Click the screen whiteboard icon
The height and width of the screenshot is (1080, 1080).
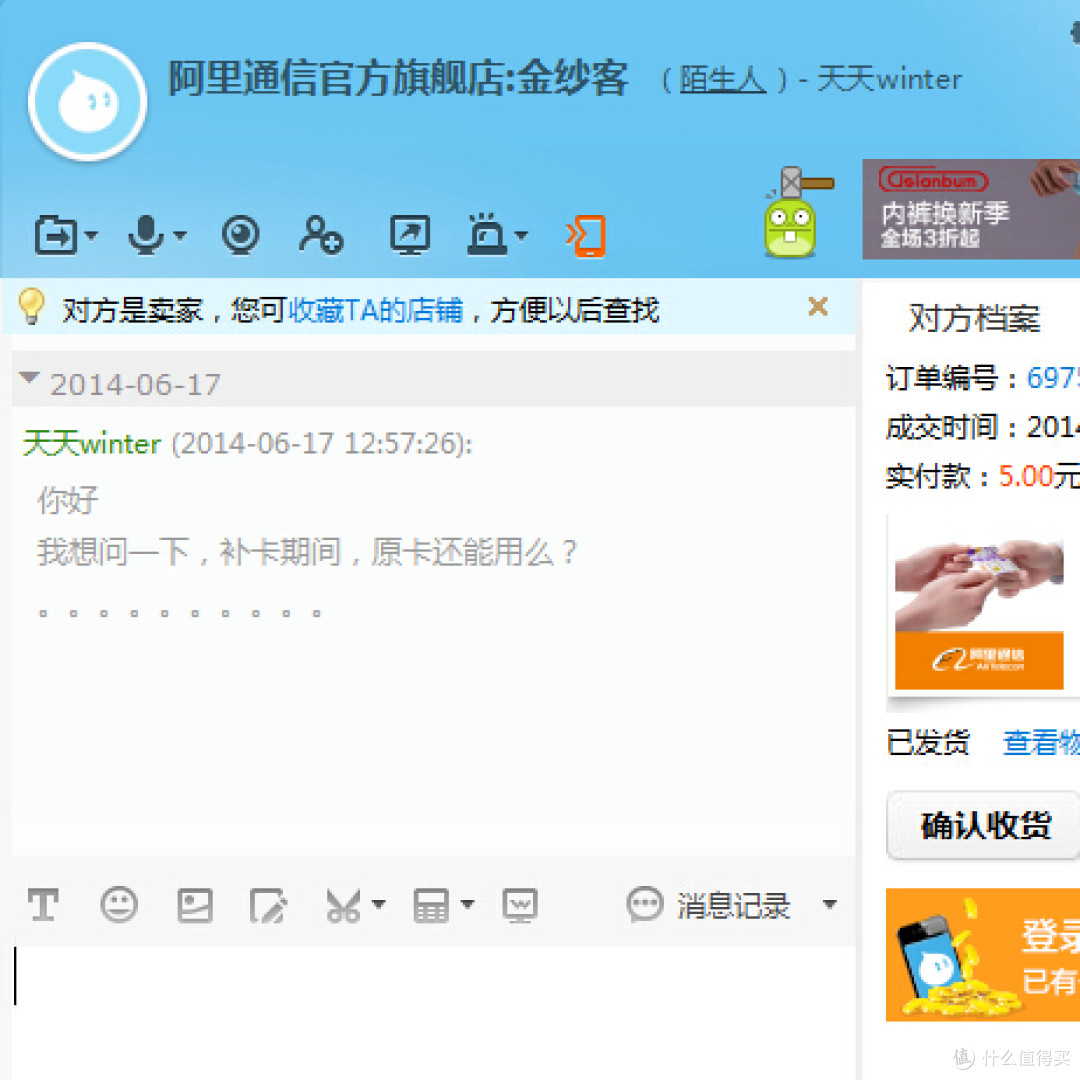tap(520, 905)
